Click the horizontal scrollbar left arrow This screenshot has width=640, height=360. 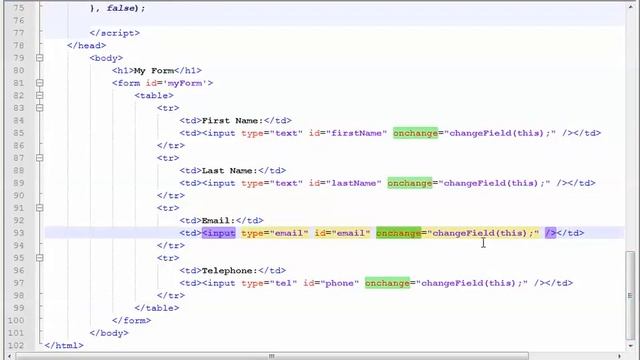[10, 356]
